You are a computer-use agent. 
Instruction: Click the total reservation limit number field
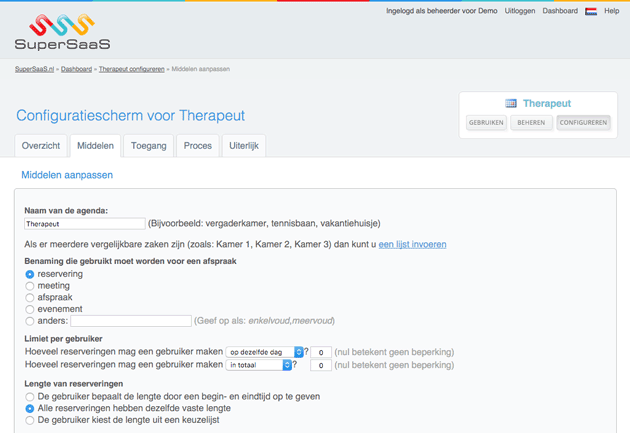pos(321,365)
